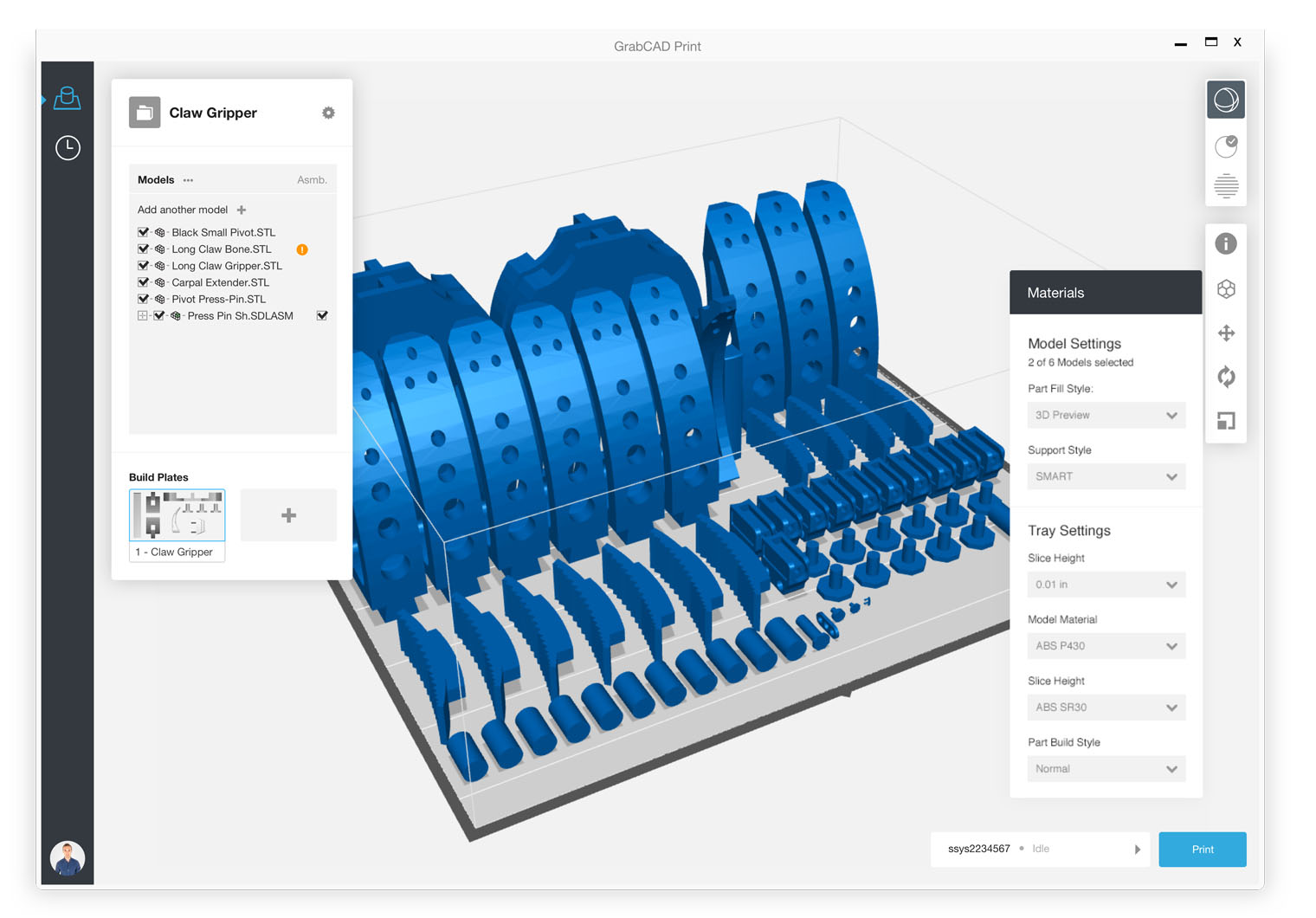
Task: Open the Model Material ABS P430 dropdown
Action: point(1106,646)
